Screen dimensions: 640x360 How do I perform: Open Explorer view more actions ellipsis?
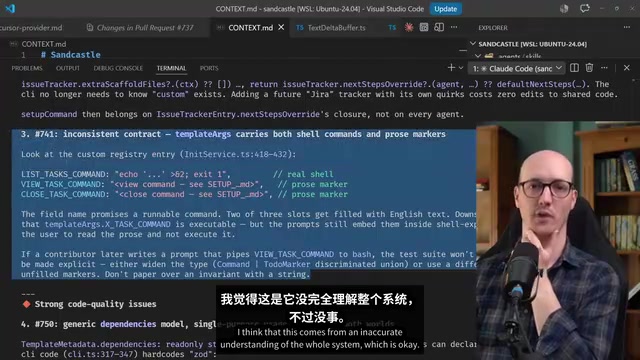627,27
